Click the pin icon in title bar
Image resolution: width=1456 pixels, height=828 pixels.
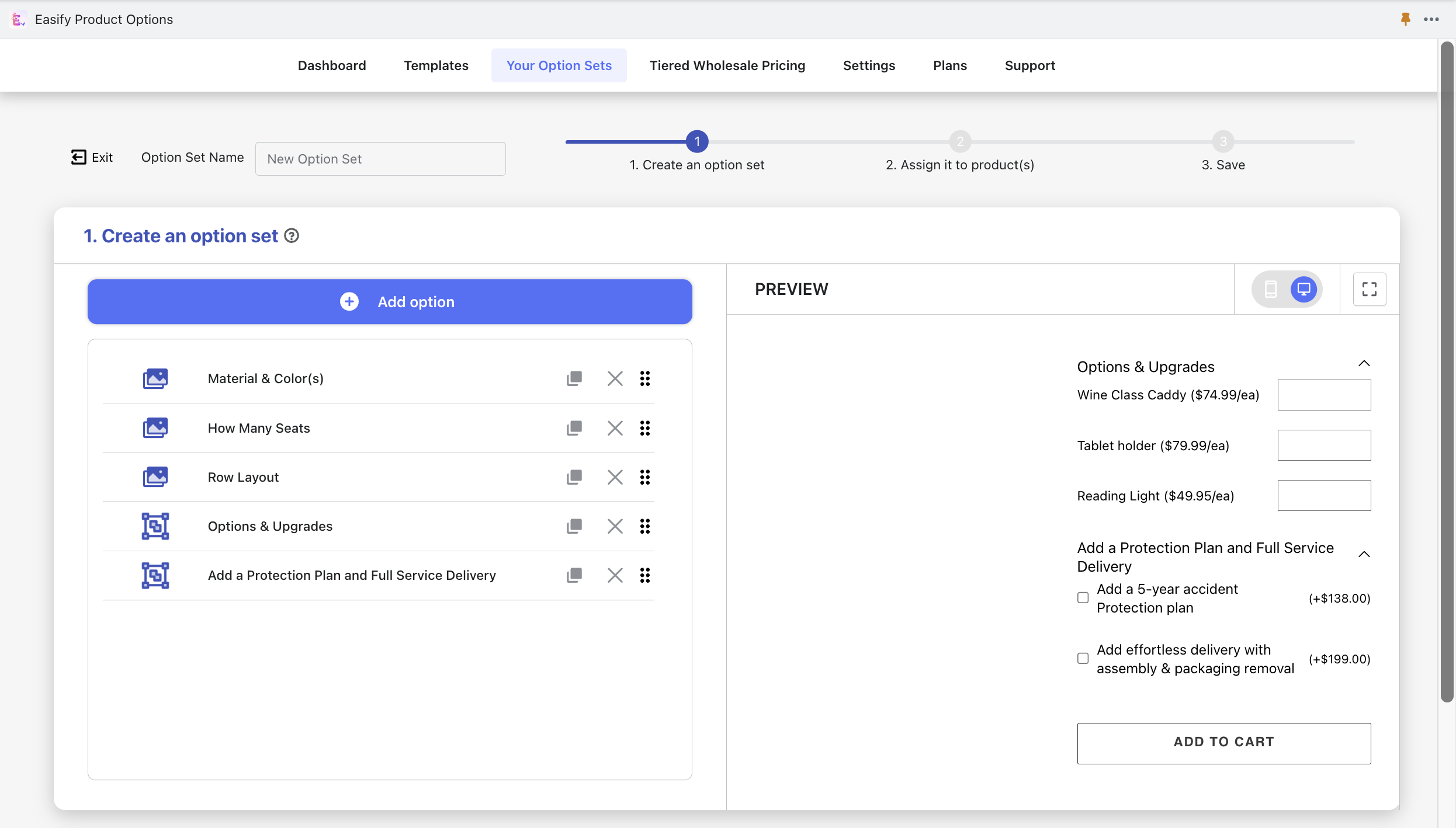pyautogui.click(x=1405, y=19)
